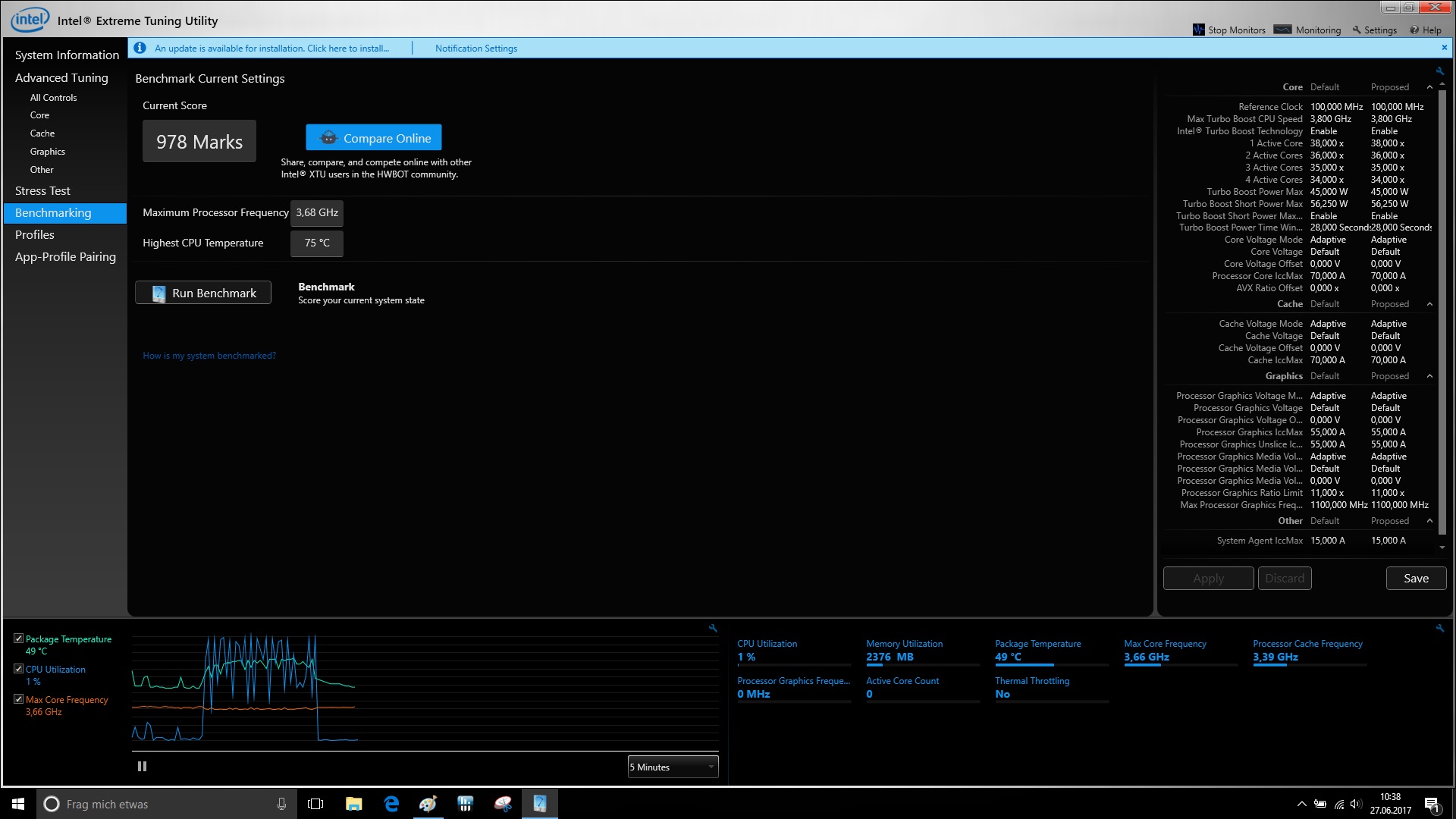This screenshot has width=1456, height=819.
Task: Open Microsoft Edge from the taskbar
Action: [x=391, y=804]
